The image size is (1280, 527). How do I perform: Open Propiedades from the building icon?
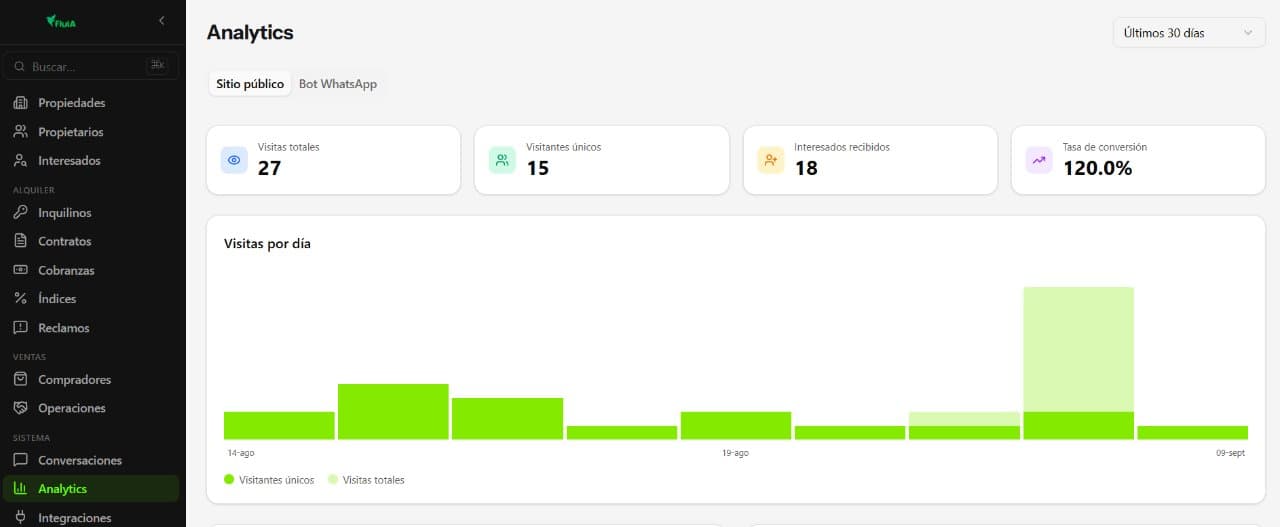pyautogui.click(x=20, y=103)
